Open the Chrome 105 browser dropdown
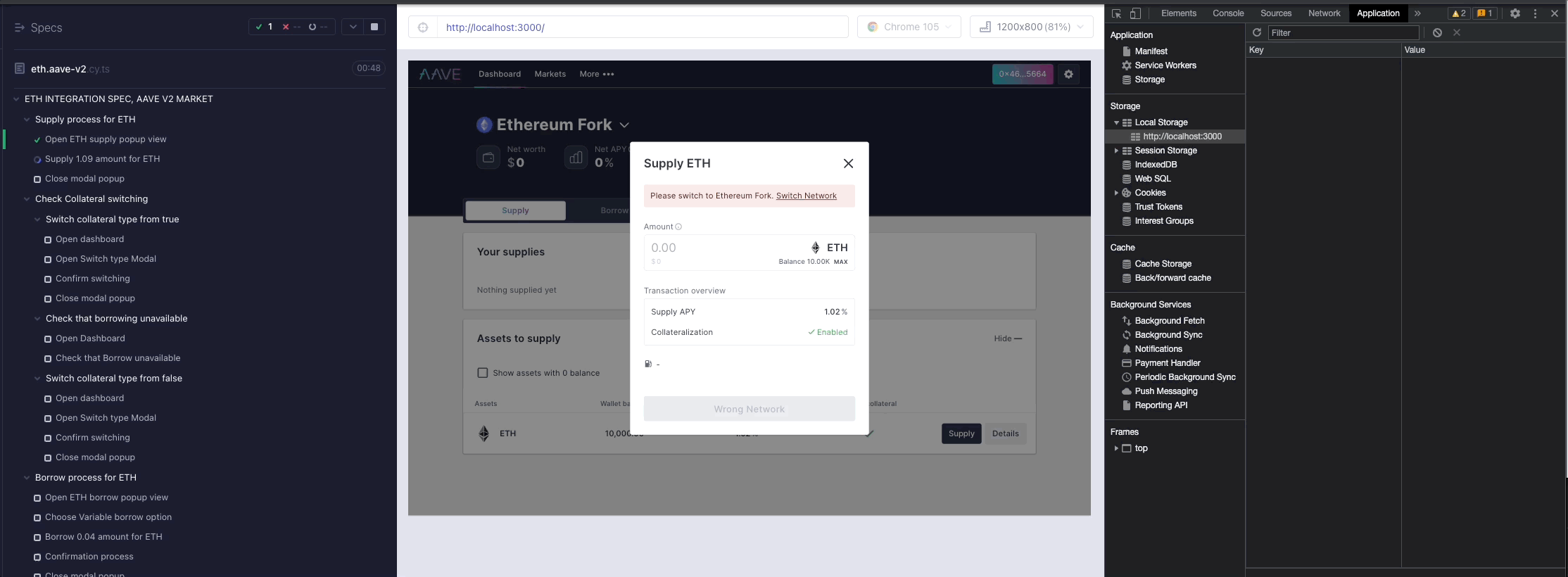The width and height of the screenshot is (1568, 577). (x=909, y=27)
